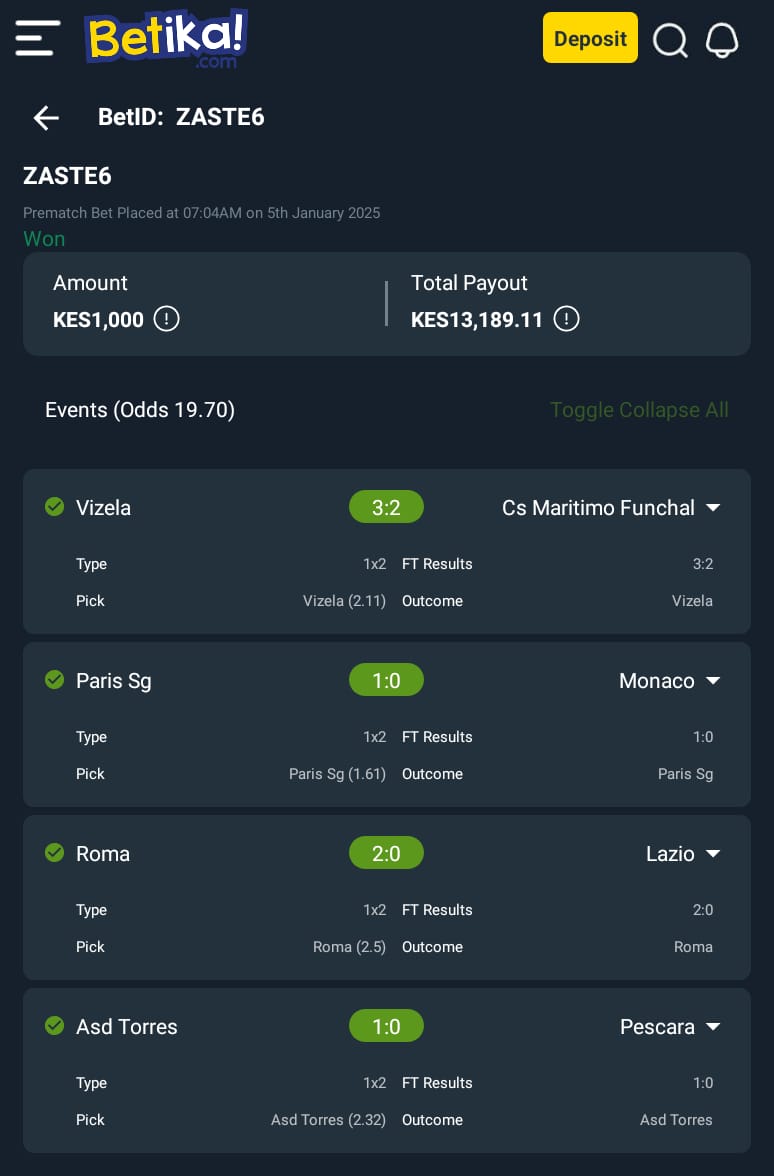The width and height of the screenshot is (774, 1176).
Task: Click the Toggle Collapse All link
Action: 639,410
